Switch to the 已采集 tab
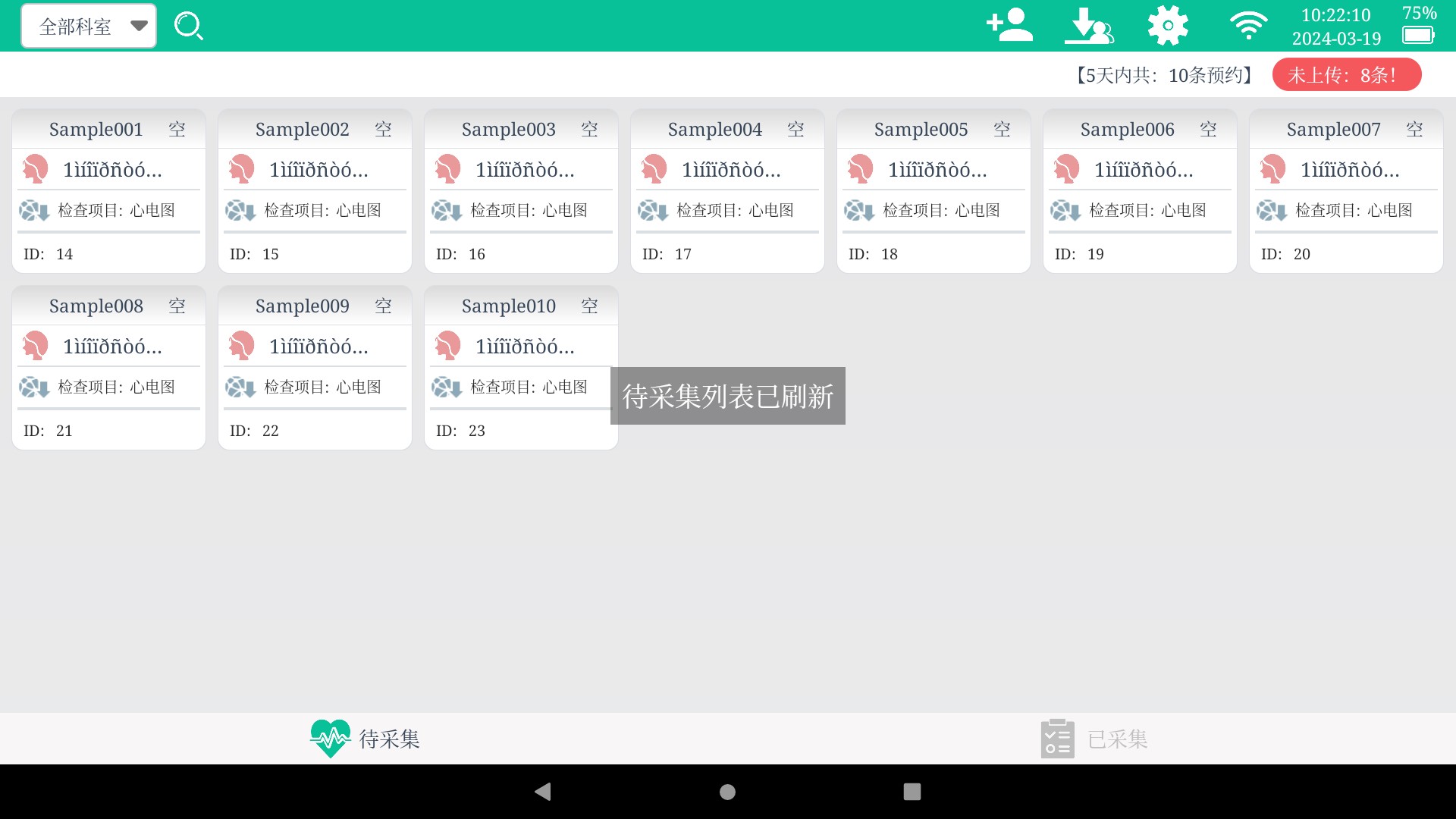1456x819 pixels. tap(1094, 739)
